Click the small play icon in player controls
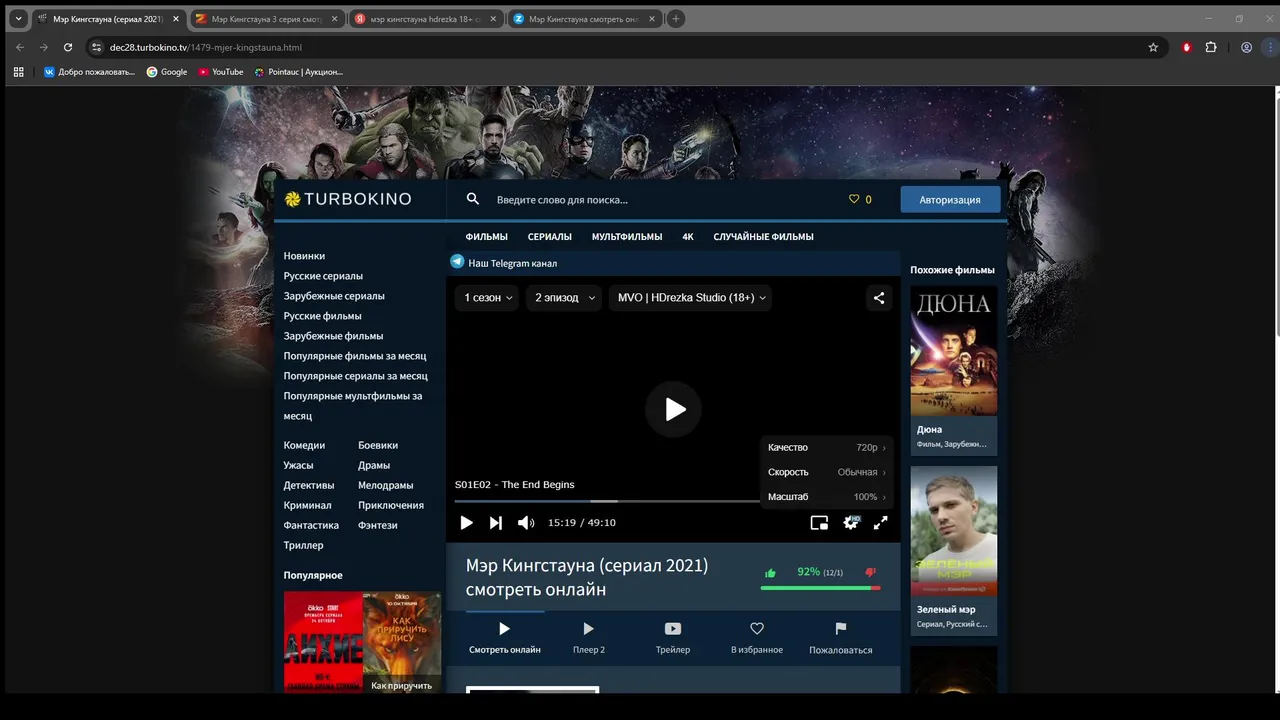Image resolution: width=1280 pixels, height=720 pixels. pyautogui.click(x=466, y=523)
